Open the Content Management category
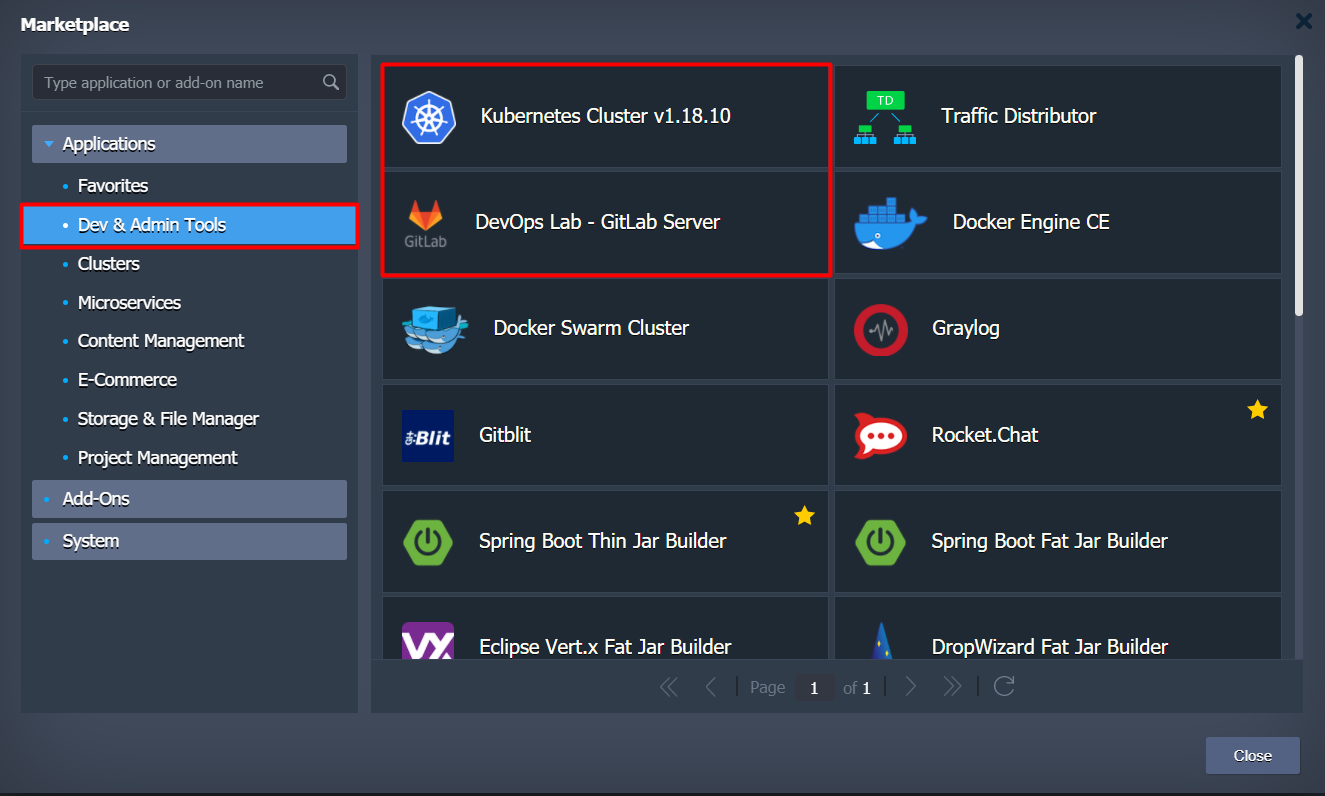 (x=161, y=341)
